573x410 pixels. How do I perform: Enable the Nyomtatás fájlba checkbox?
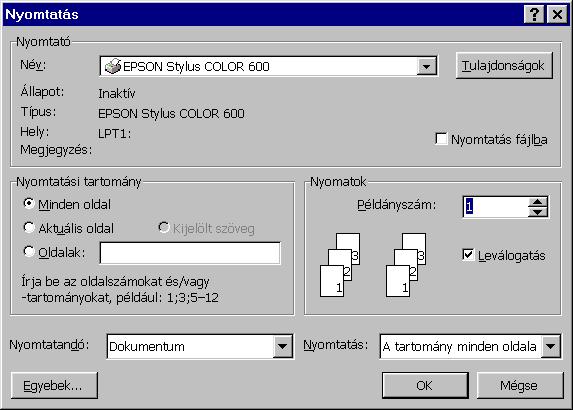[441, 138]
